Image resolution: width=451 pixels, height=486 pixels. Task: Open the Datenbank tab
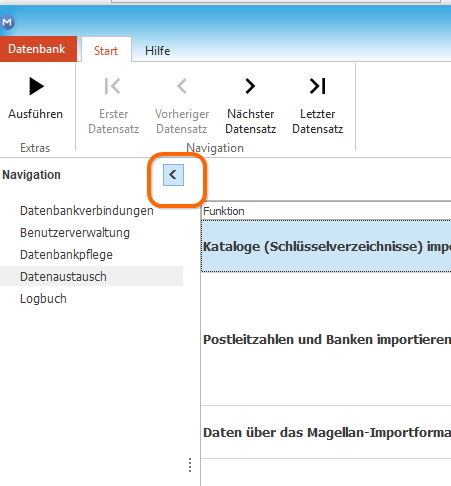click(38, 49)
